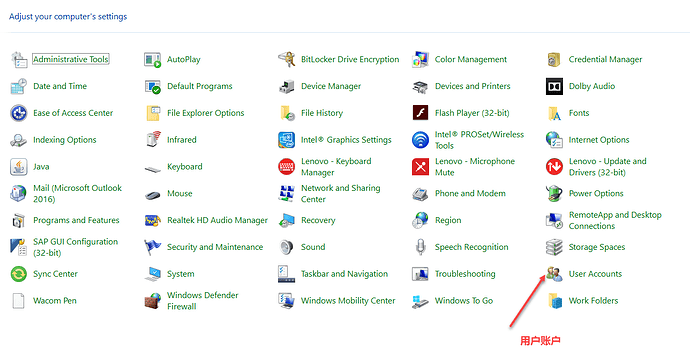Open Speech Recognition microphone icon
Viewport: 690px width, 362px height.
(420, 247)
